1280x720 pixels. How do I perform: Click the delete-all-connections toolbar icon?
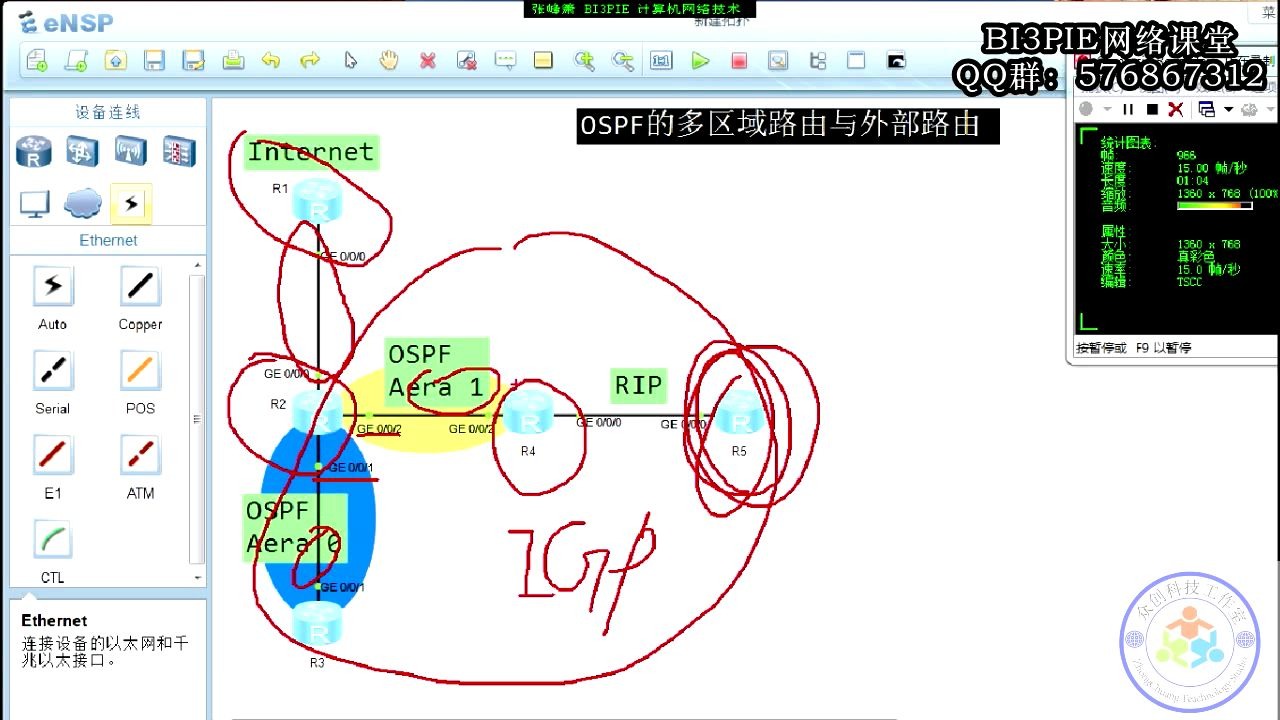click(466, 61)
